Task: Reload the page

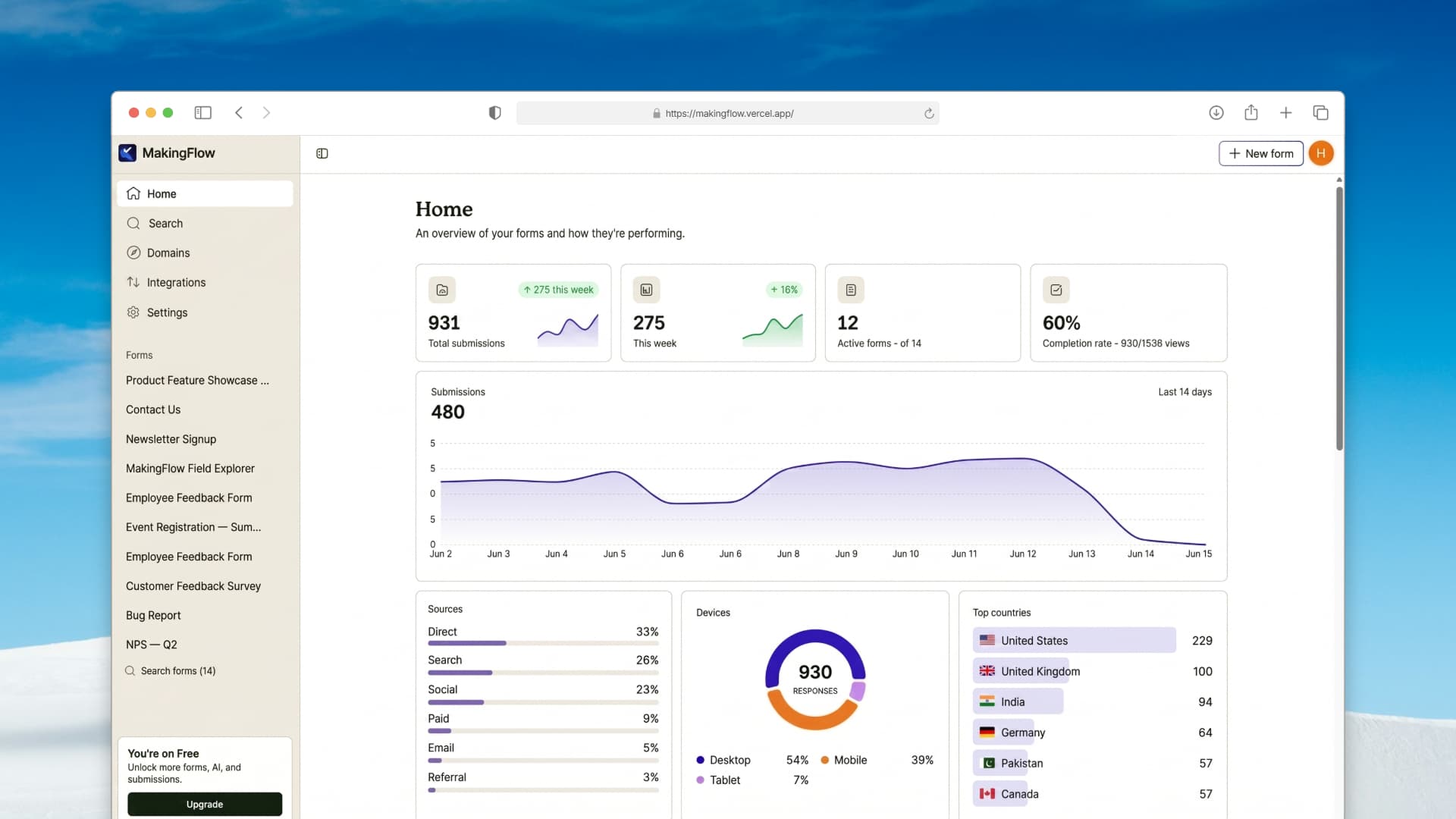Action: tap(928, 113)
